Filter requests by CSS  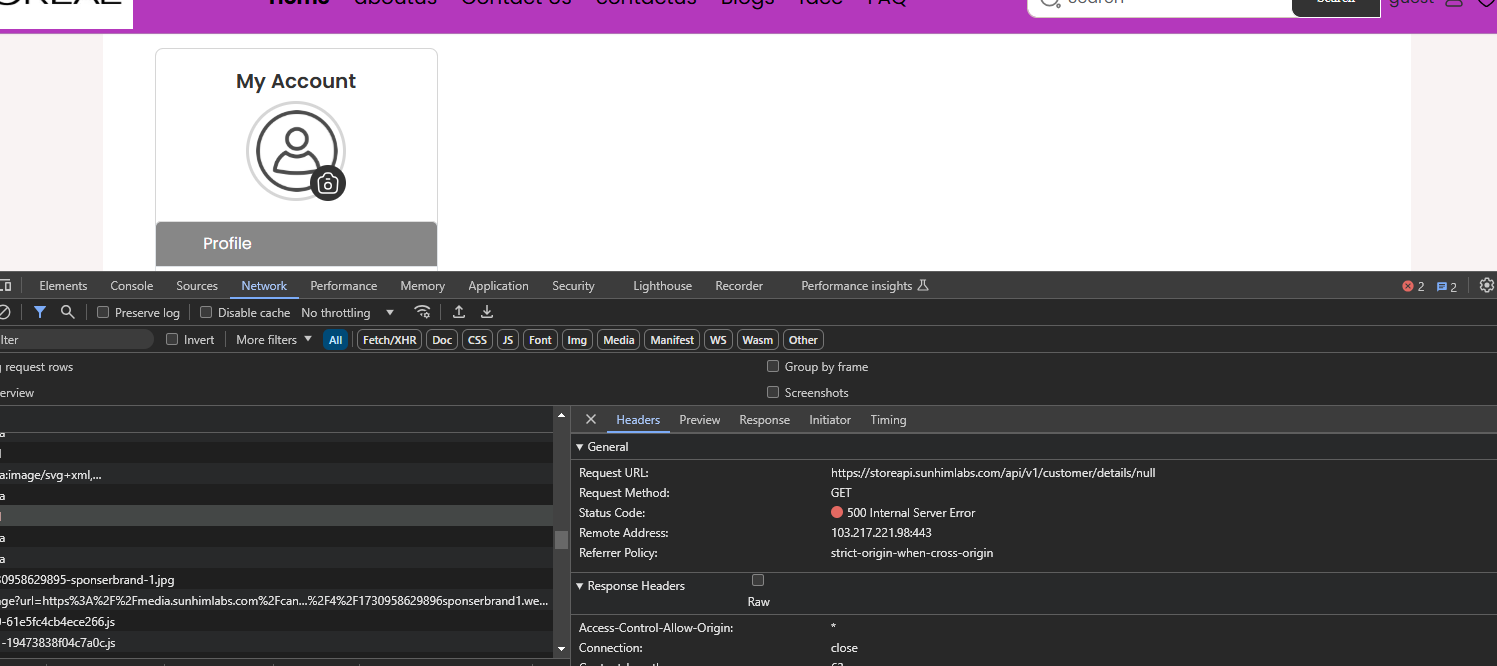tap(478, 340)
